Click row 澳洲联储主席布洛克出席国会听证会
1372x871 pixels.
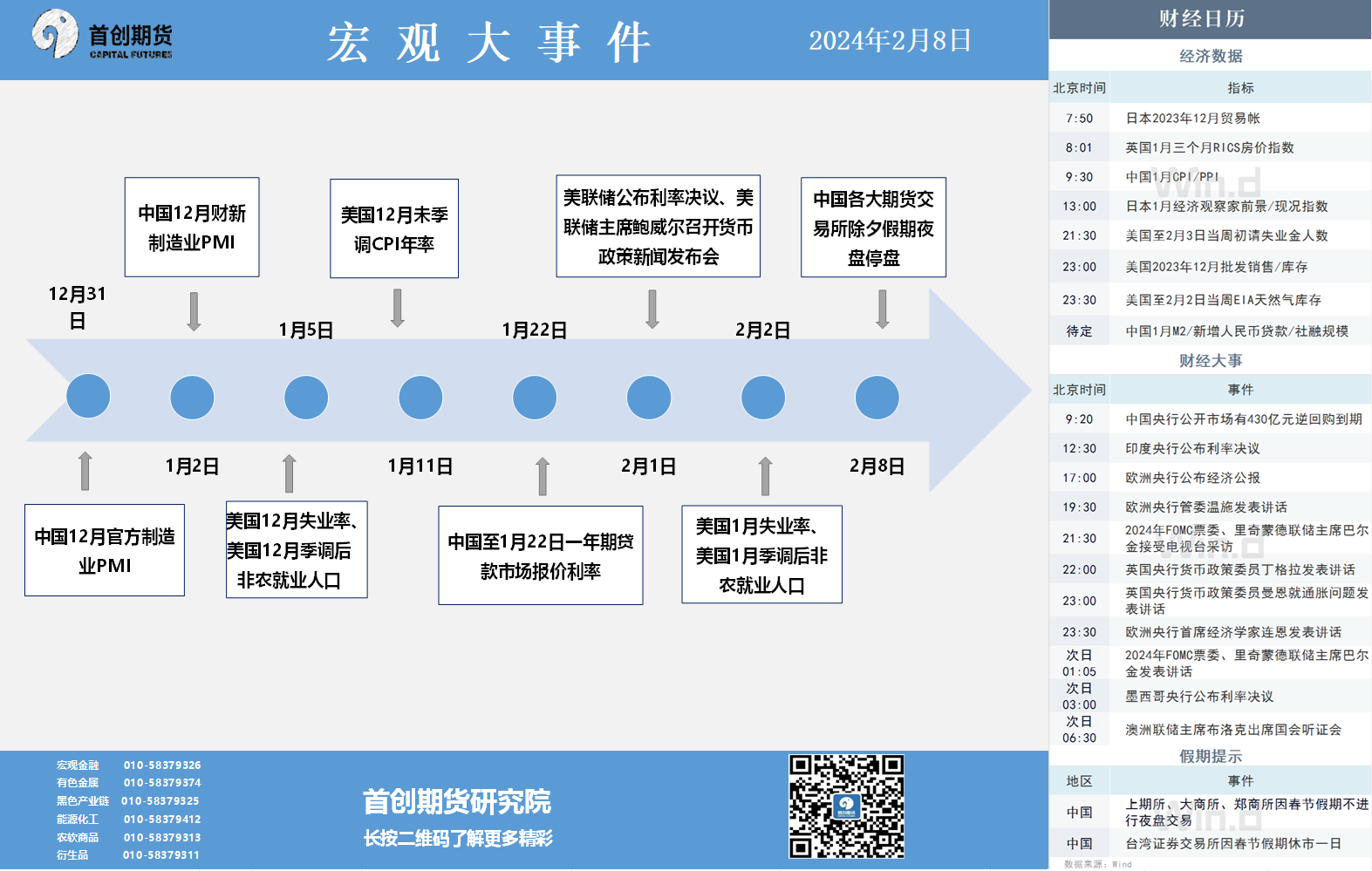click(x=1210, y=730)
